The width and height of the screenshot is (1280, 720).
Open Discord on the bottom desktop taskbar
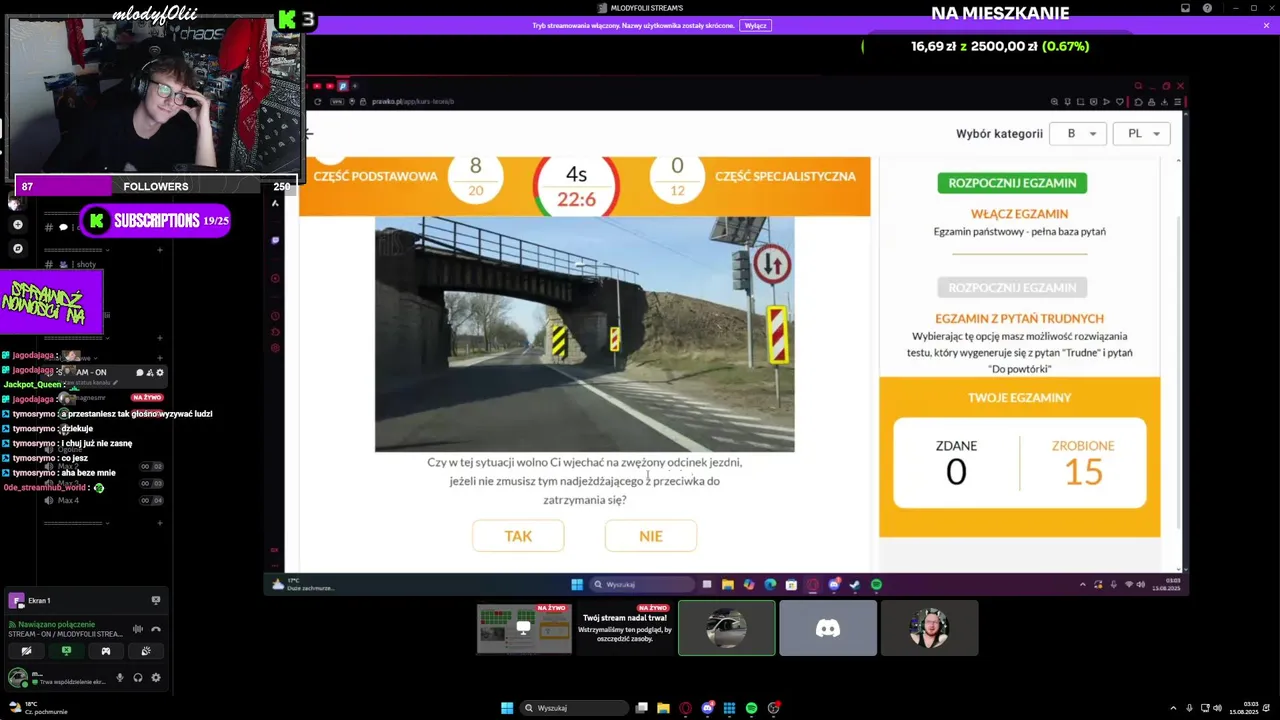(x=708, y=708)
